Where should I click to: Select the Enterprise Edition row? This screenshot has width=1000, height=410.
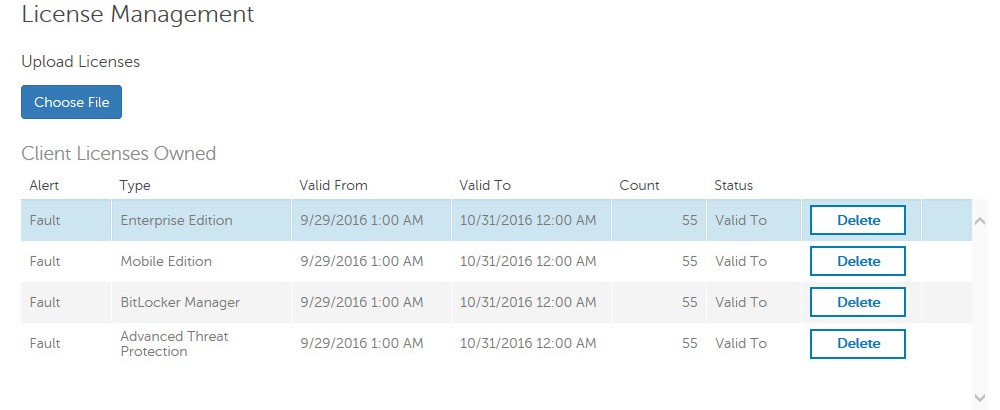click(x=176, y=220)
